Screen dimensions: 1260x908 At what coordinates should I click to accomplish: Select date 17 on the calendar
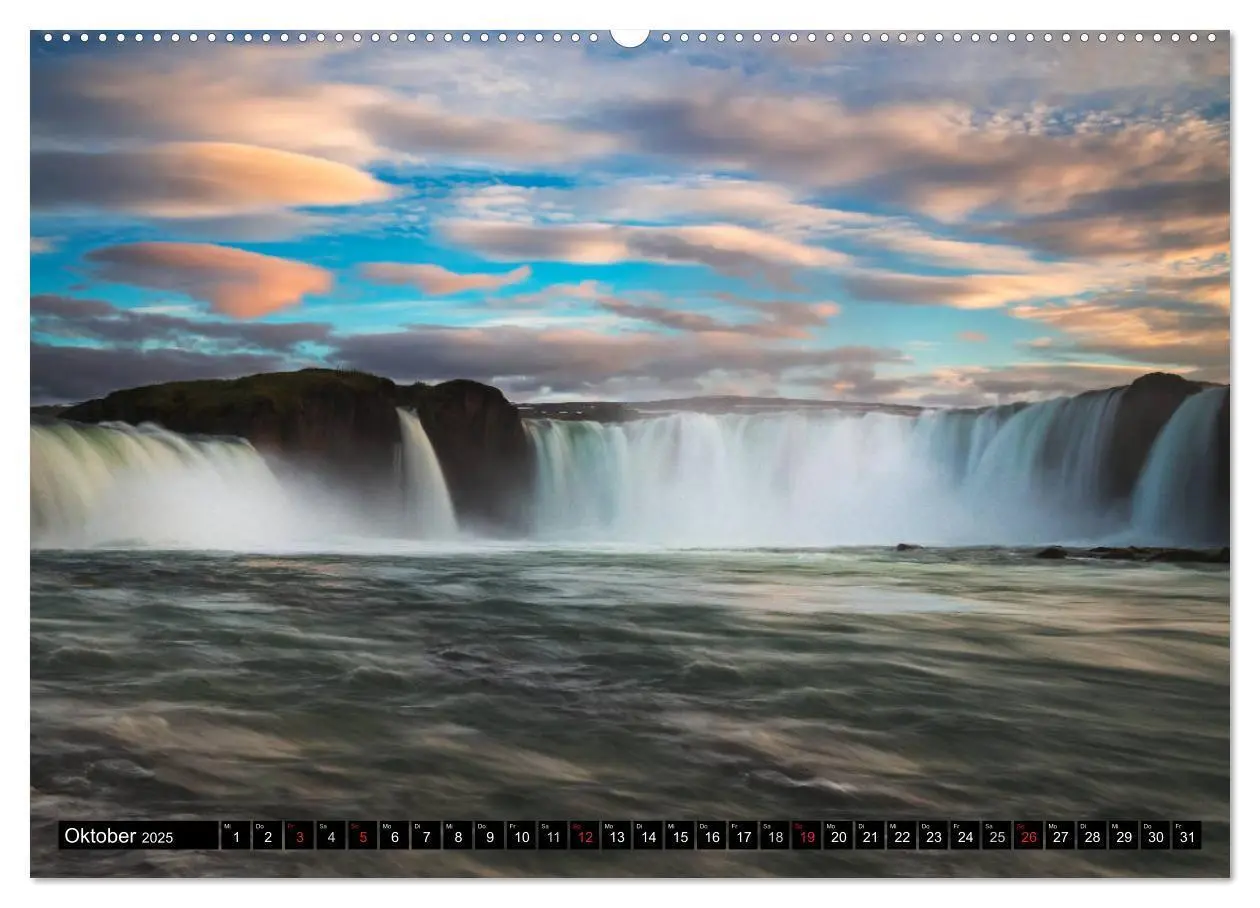point(742,836)
